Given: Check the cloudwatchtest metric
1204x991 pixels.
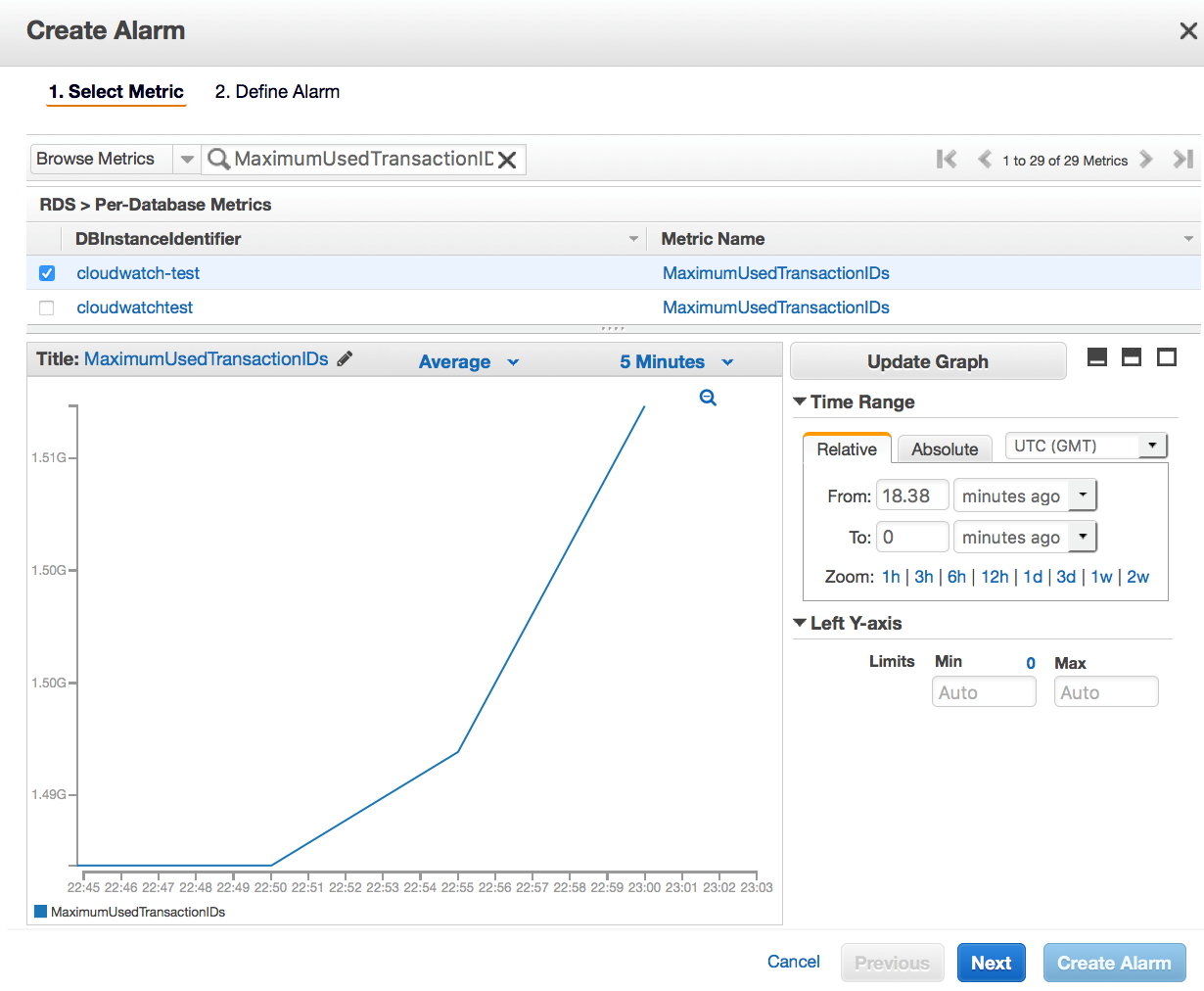Looking at the screenshot, I should pyautogui.click(x=47, y=307).
